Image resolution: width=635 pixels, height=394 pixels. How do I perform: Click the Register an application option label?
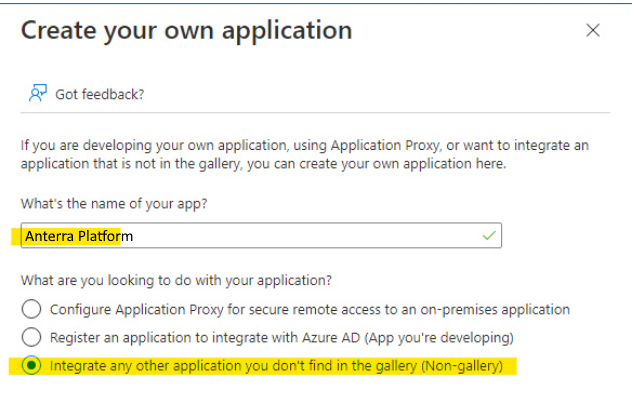pyautogui.click(x=282, y=338)
